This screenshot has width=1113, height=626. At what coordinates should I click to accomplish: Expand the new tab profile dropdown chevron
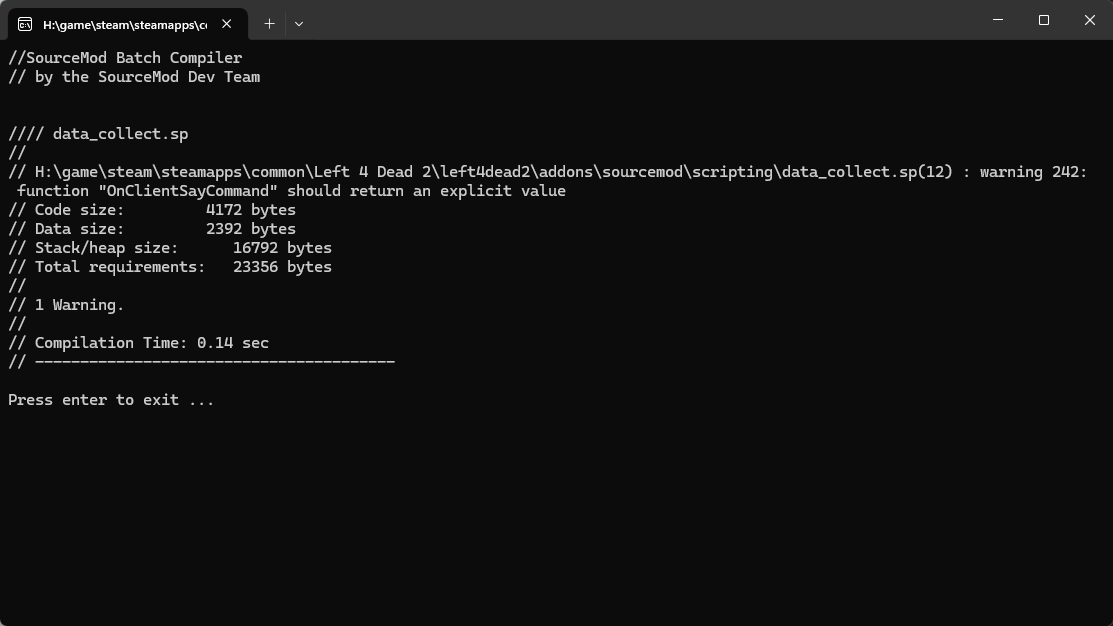(299, 23)
